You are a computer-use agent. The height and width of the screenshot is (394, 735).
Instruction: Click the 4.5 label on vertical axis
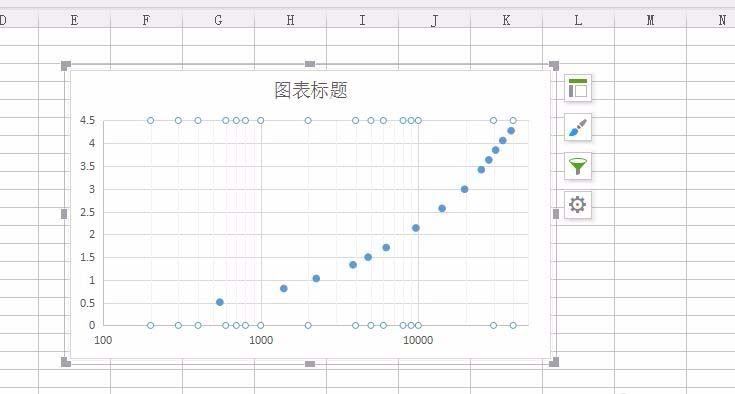pyautogui.click(x=87, y=120)
